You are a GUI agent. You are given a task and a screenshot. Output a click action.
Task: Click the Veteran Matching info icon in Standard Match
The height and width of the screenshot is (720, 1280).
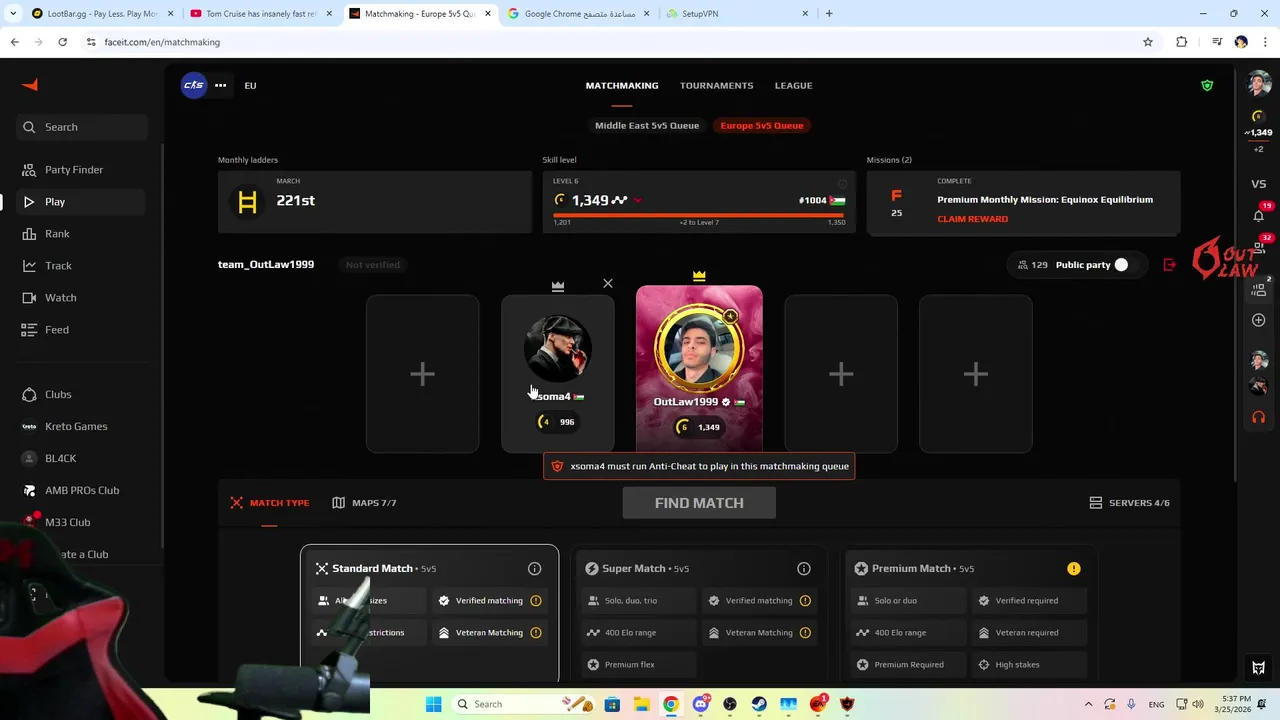[x=536, y=633]
